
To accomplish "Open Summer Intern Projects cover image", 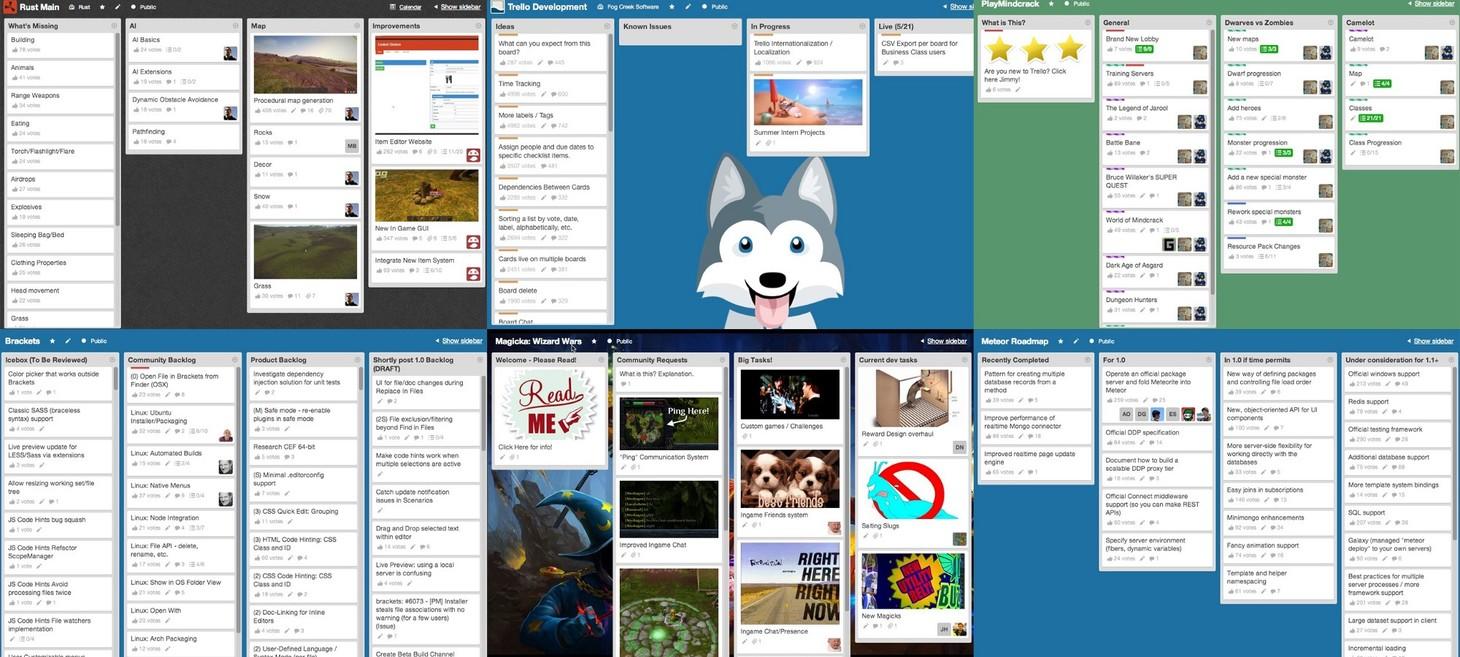I will coord(808,102).
